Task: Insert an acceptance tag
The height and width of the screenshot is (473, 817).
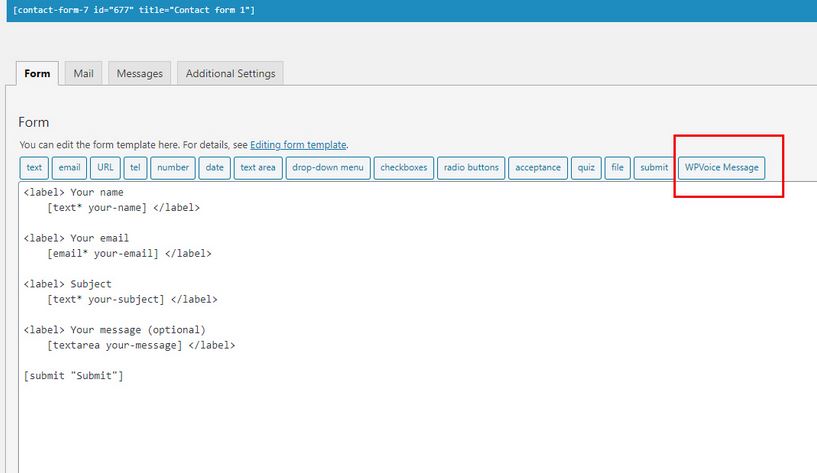Action: pos(538,168)
